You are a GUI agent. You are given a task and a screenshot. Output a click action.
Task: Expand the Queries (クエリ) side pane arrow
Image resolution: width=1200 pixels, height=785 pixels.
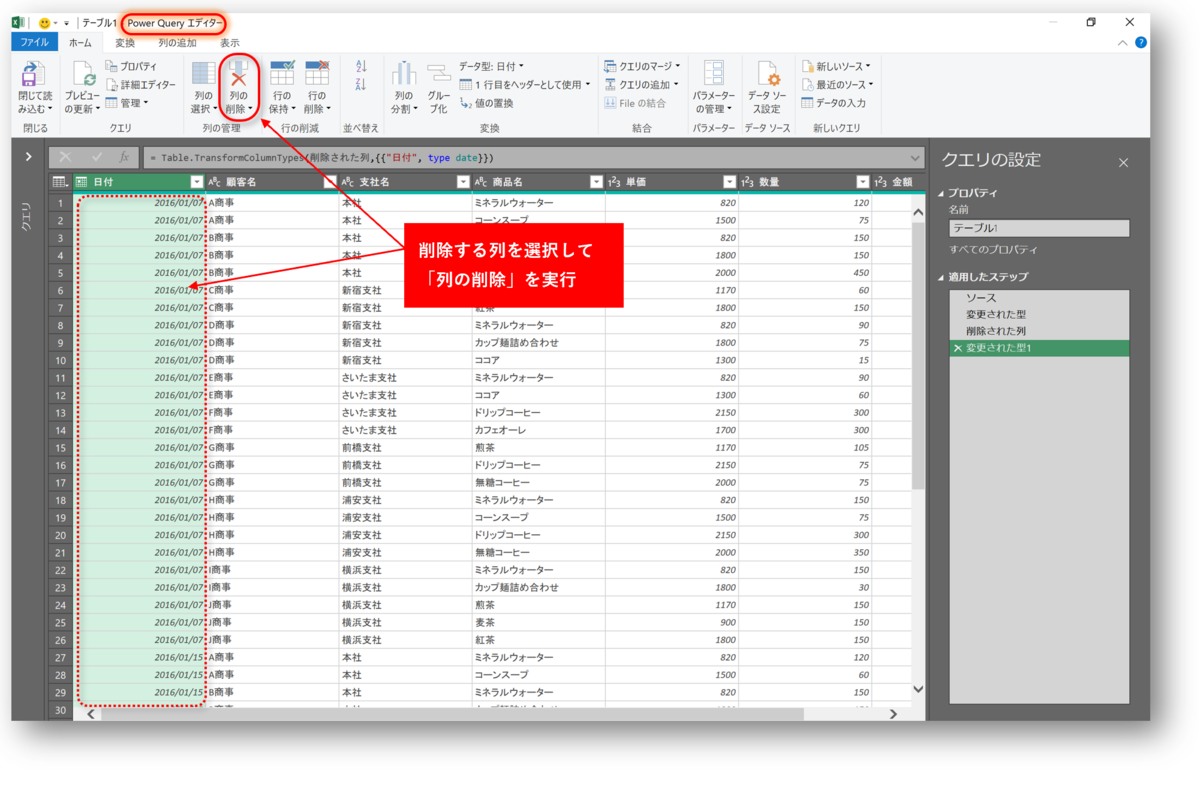pyautogui.click(x=28, y=157)
